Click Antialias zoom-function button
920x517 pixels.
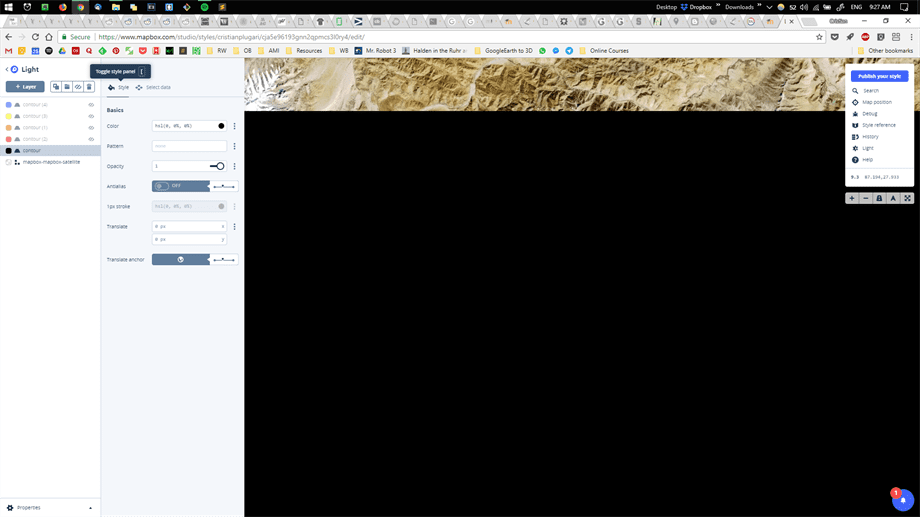pos(224,186)
